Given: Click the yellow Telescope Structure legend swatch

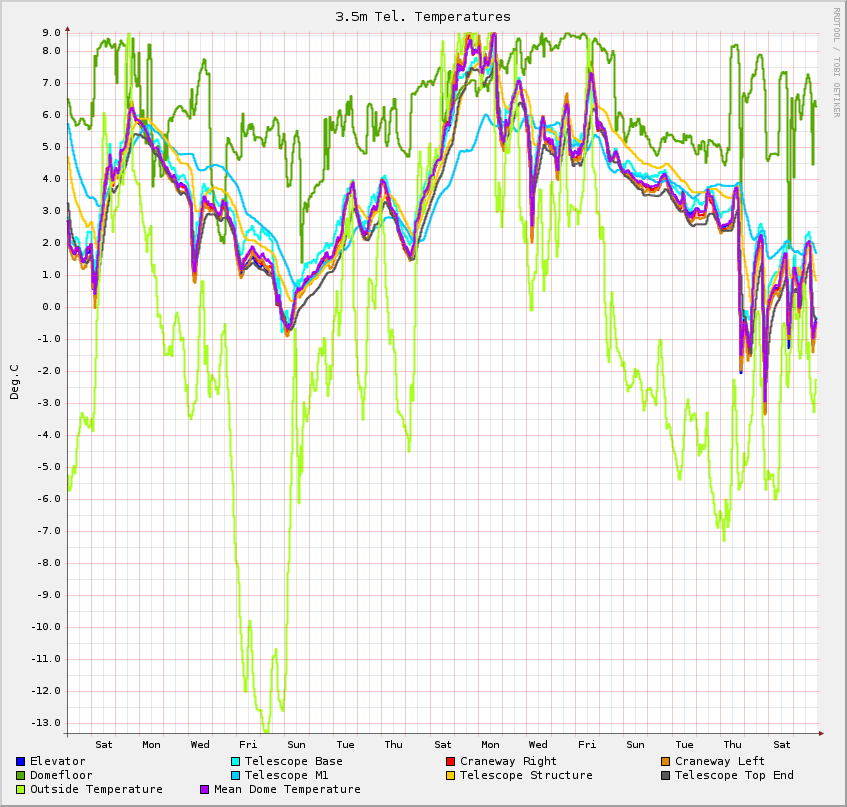Looking at the screenshot, I should pyautogui.click(x=450, y=775).
